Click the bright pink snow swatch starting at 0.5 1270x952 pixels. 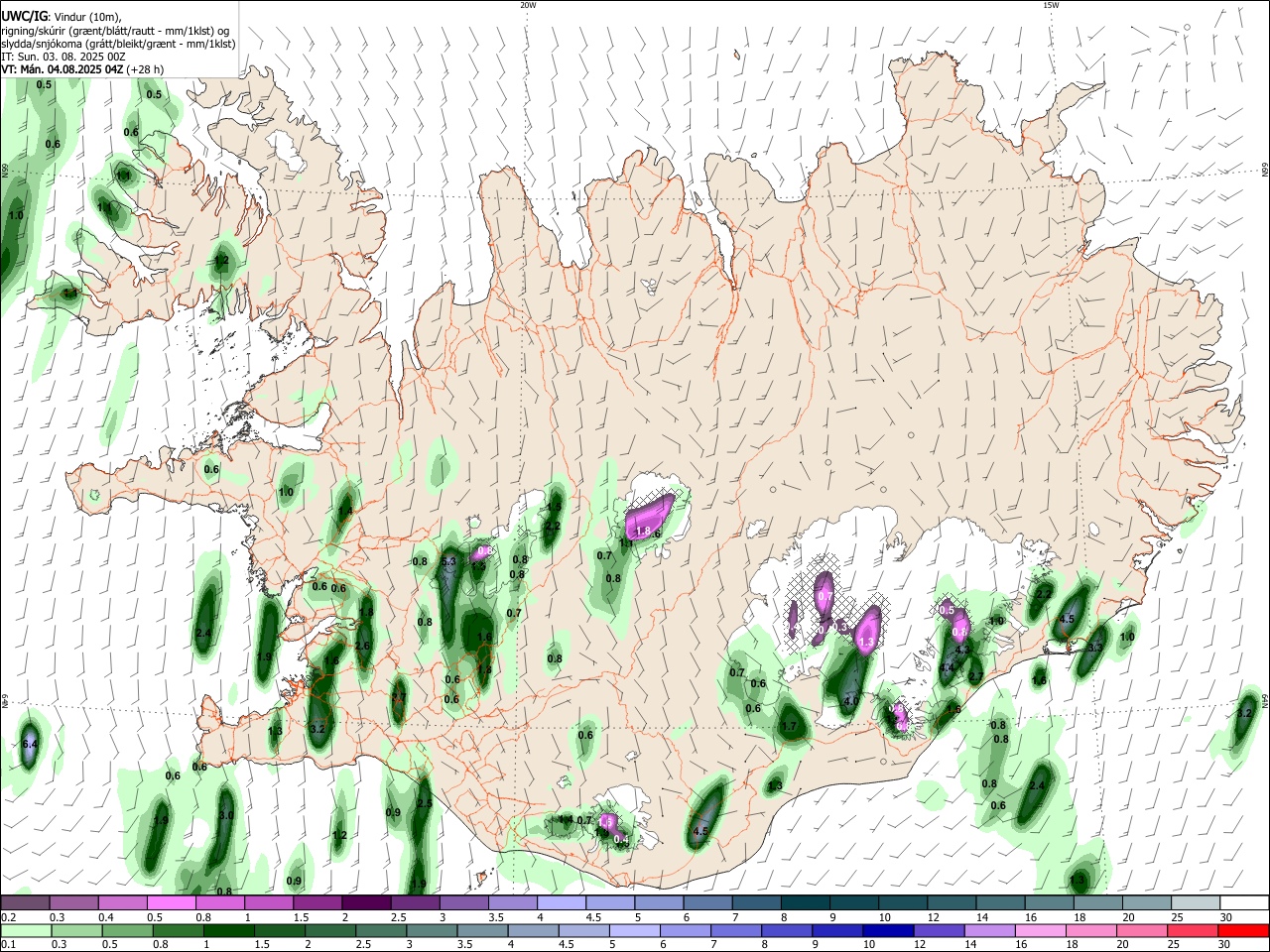click(x=171, y=902)
